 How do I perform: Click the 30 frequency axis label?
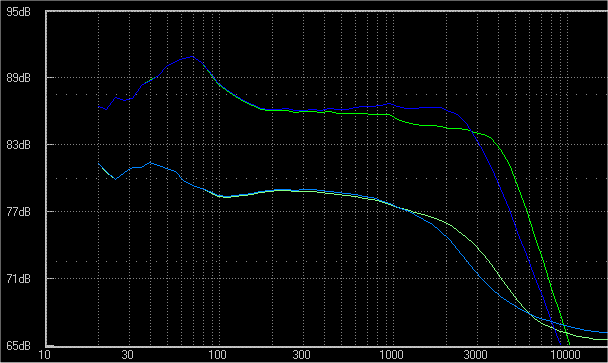(x=128, y=355)
